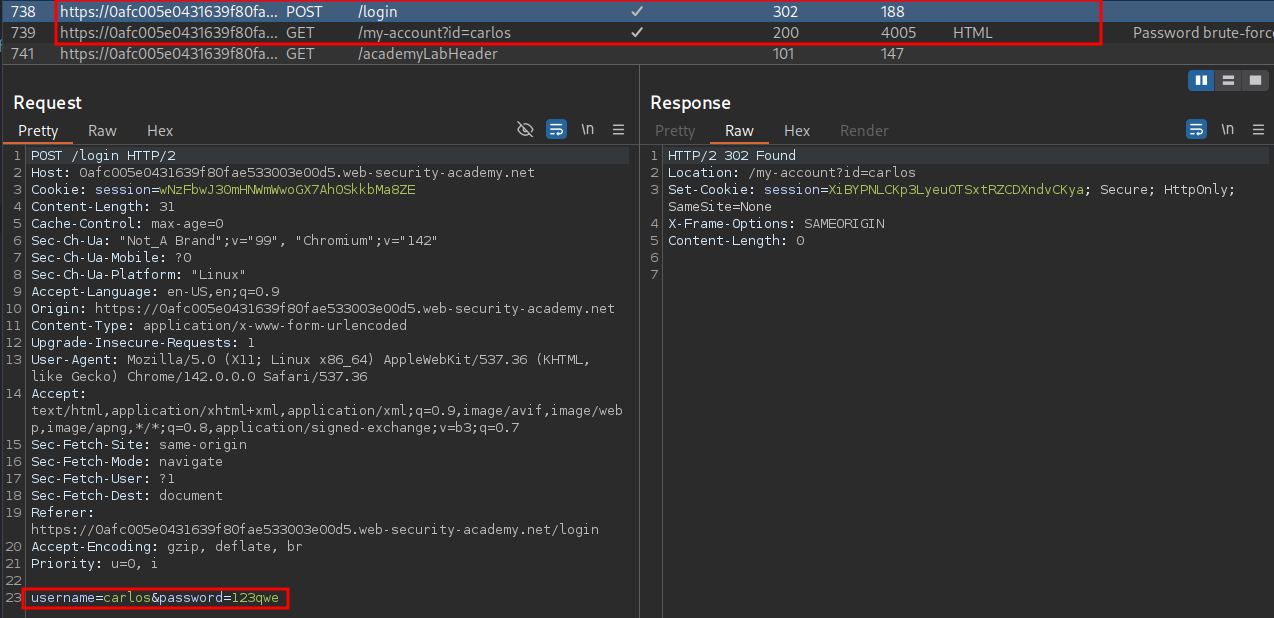Open the Request Pretty tab
Screen dimensions: 1274x618
38,131
